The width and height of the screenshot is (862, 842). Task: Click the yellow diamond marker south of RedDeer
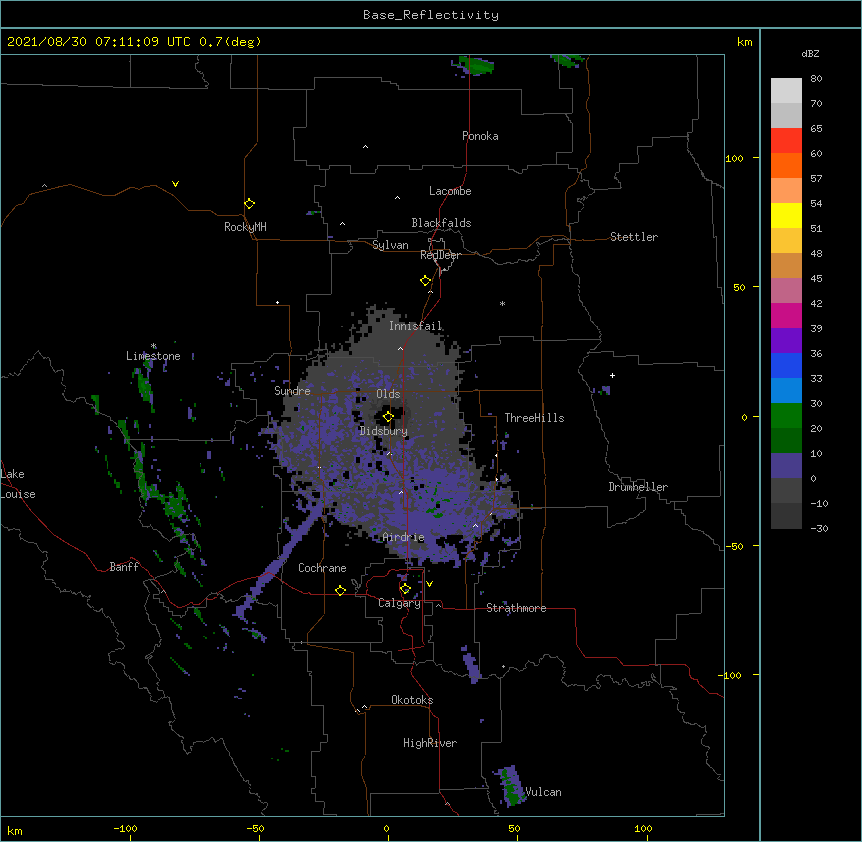coord(426,281)
